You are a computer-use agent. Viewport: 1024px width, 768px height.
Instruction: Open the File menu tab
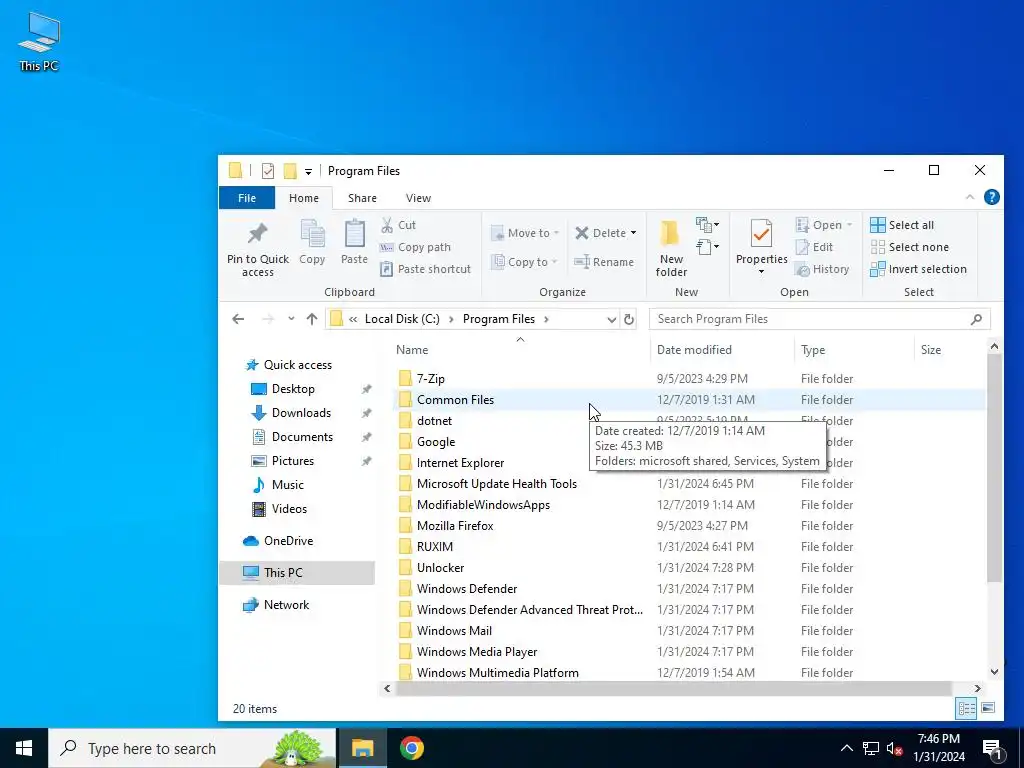247,198
